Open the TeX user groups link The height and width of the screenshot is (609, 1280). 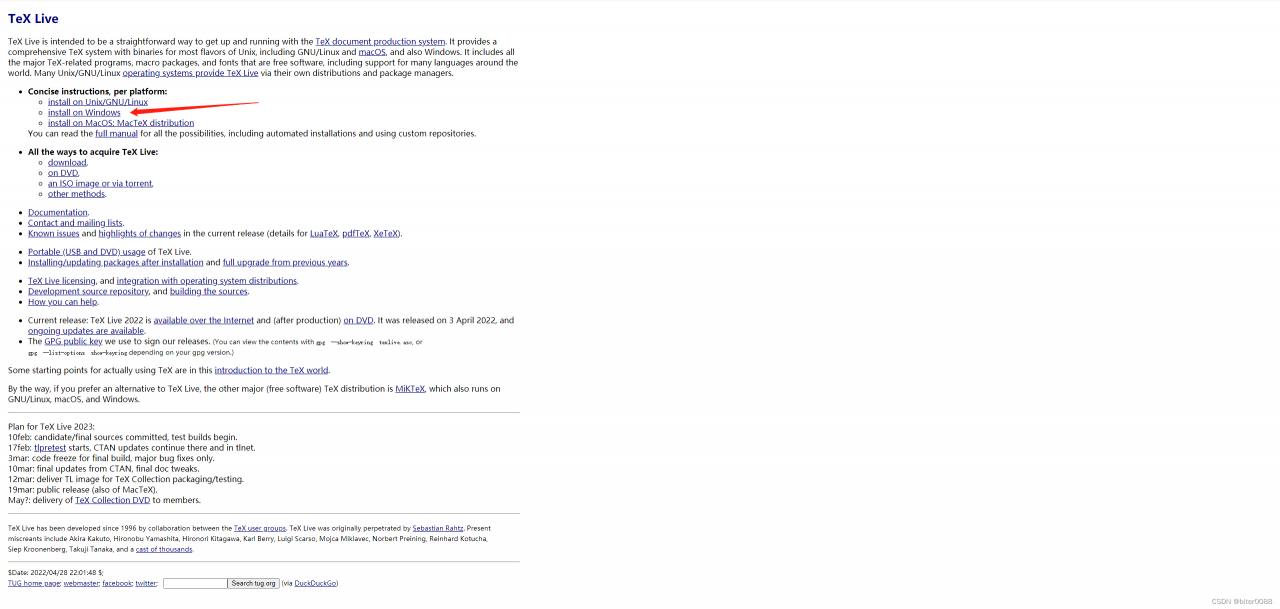[x=260, y=528]
